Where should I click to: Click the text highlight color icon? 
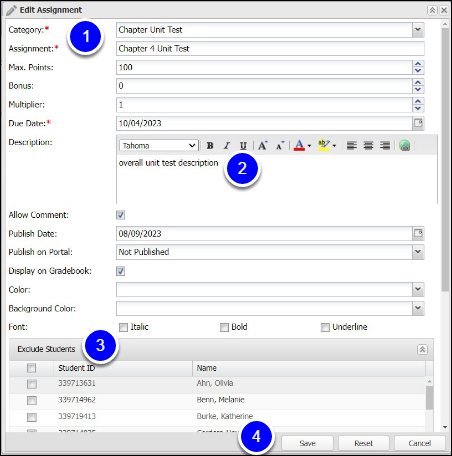coord(324,146)
